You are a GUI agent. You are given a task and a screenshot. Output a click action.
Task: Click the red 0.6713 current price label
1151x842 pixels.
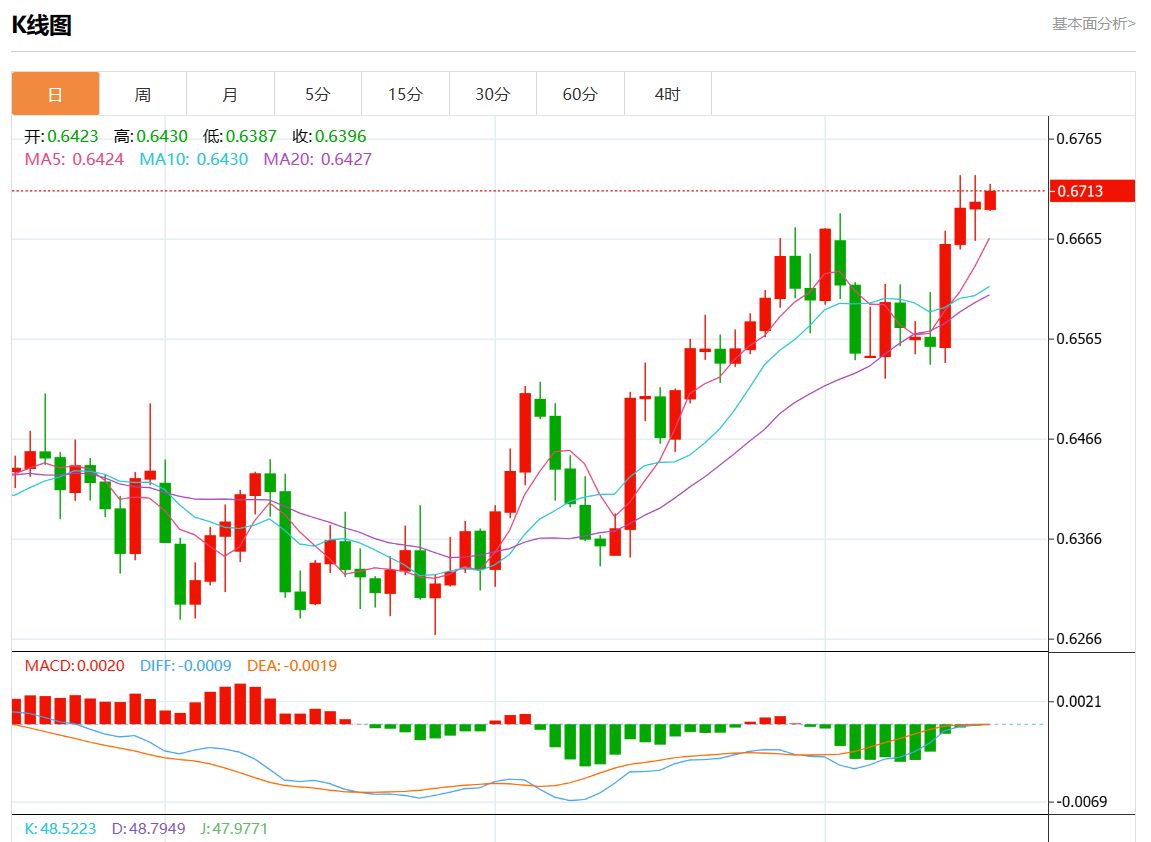click(1092, 191)
